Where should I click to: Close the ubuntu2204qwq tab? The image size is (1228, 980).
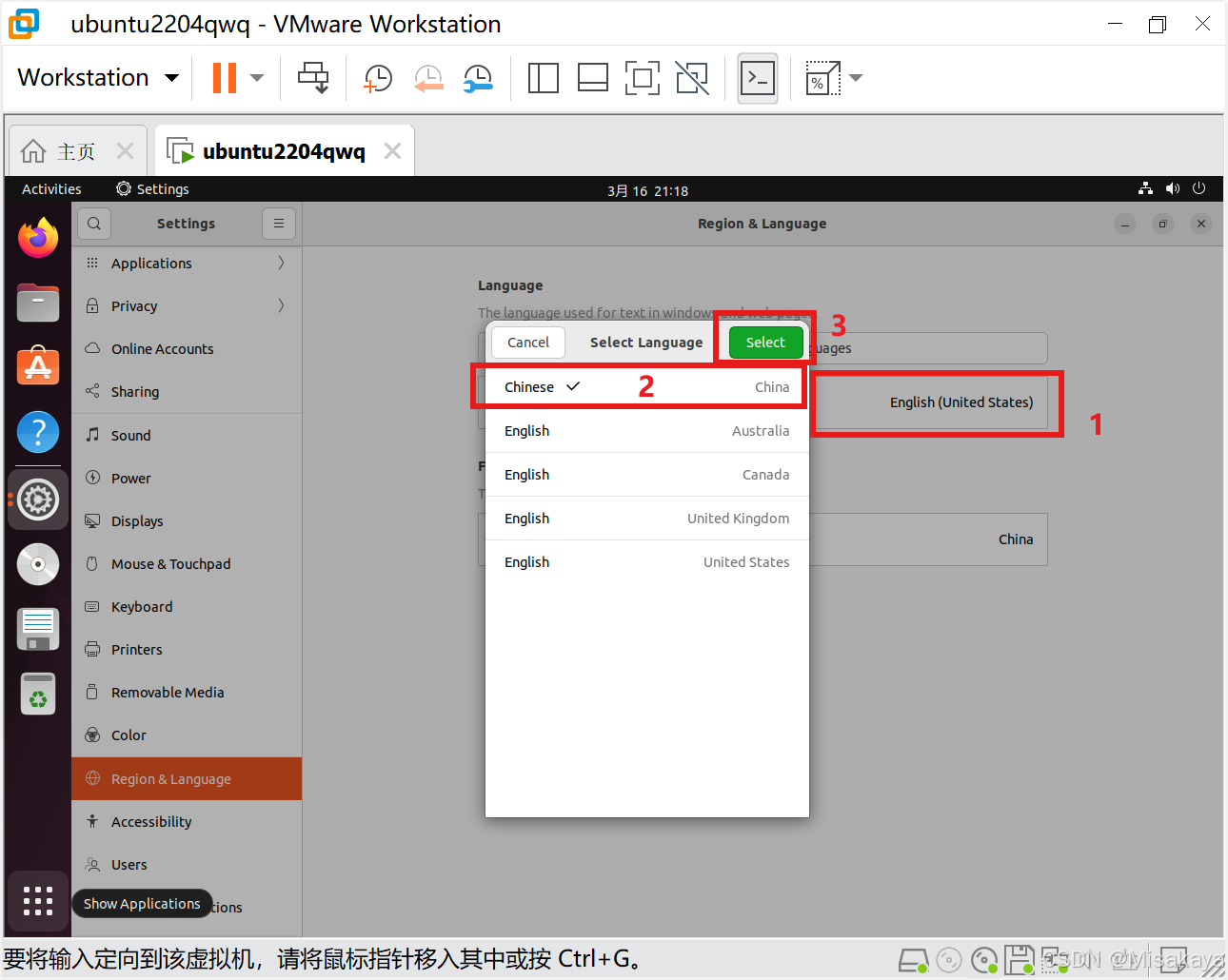[392, 151]
